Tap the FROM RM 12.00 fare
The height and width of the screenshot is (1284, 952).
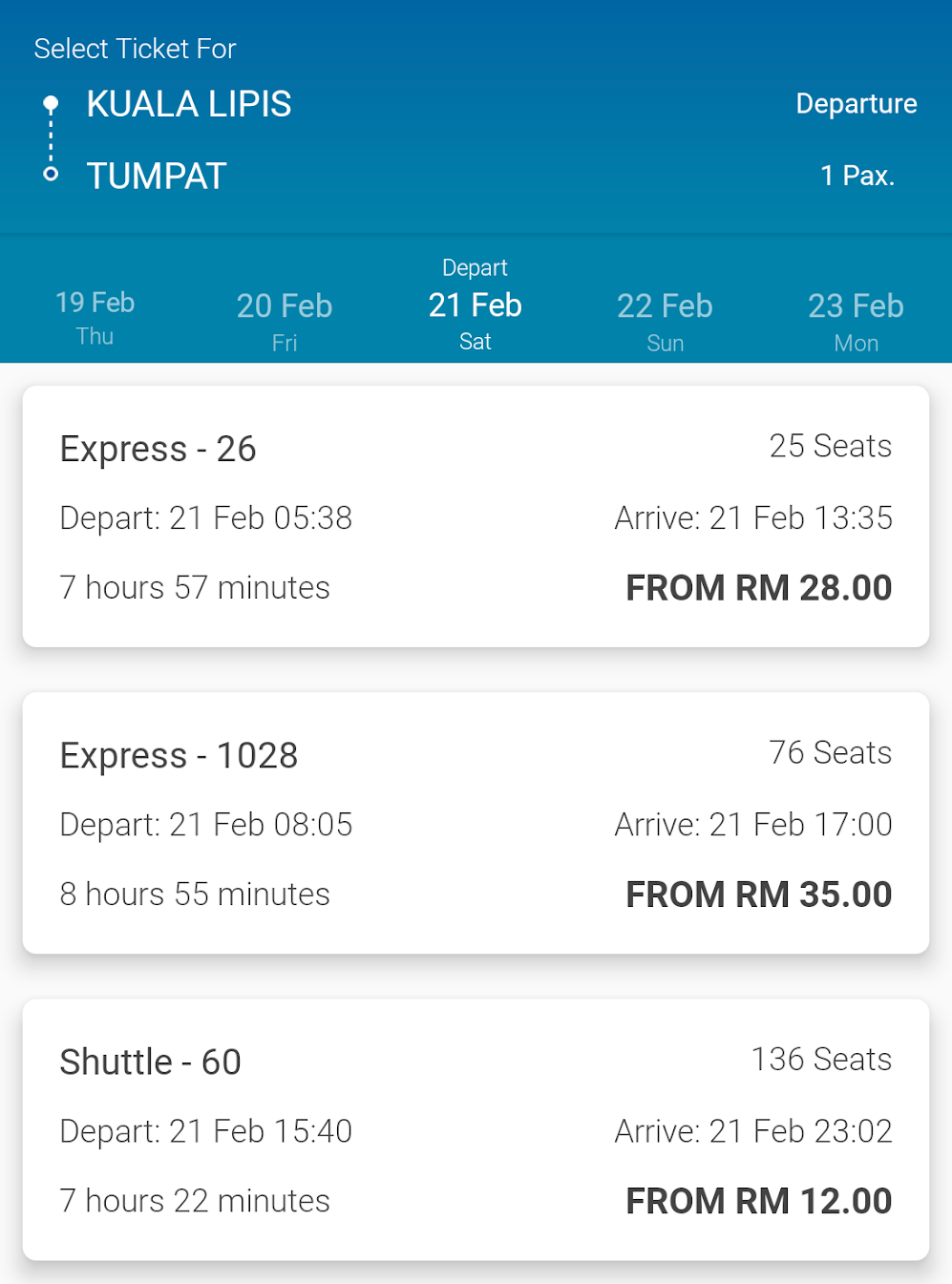pos(758,1201)
